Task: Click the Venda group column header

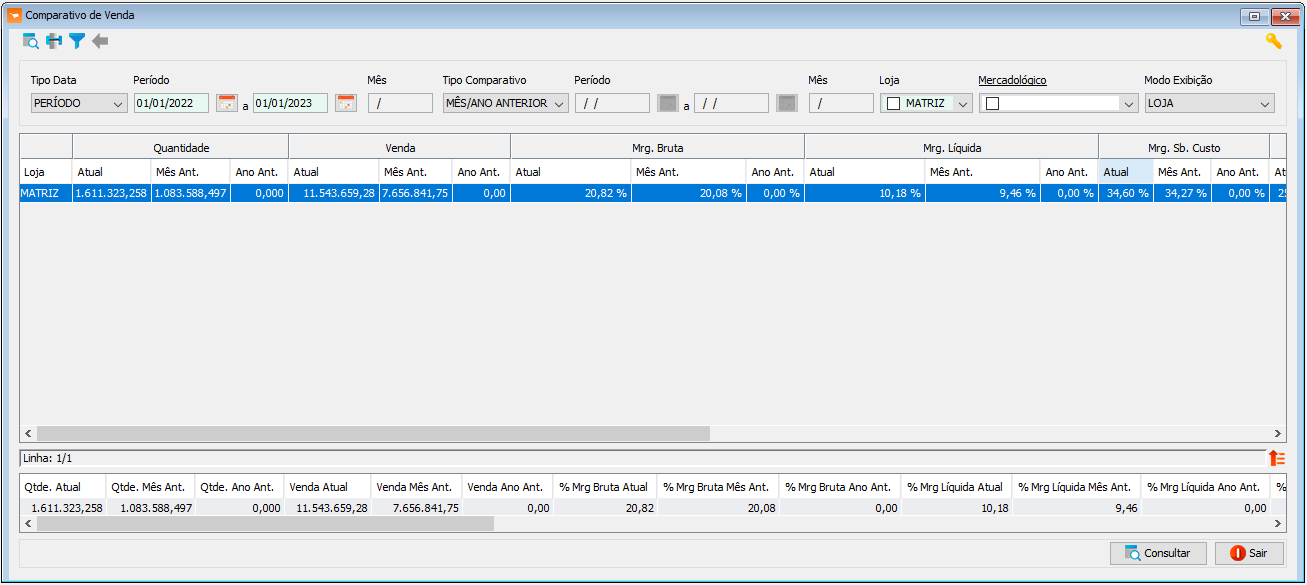Action: [400, 147]
